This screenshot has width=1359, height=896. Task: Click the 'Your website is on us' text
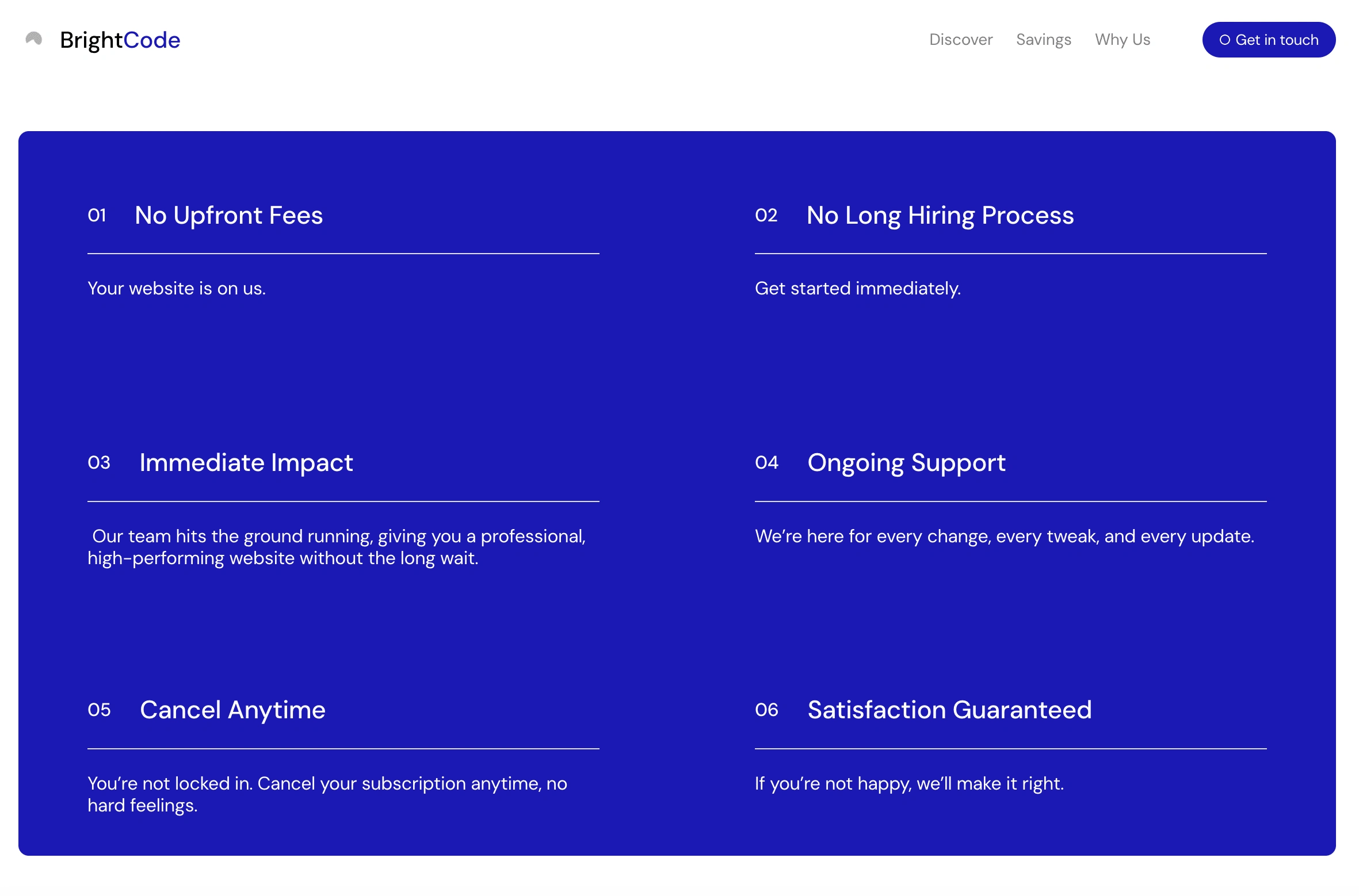pyautogui.click(x=177, y=289)
